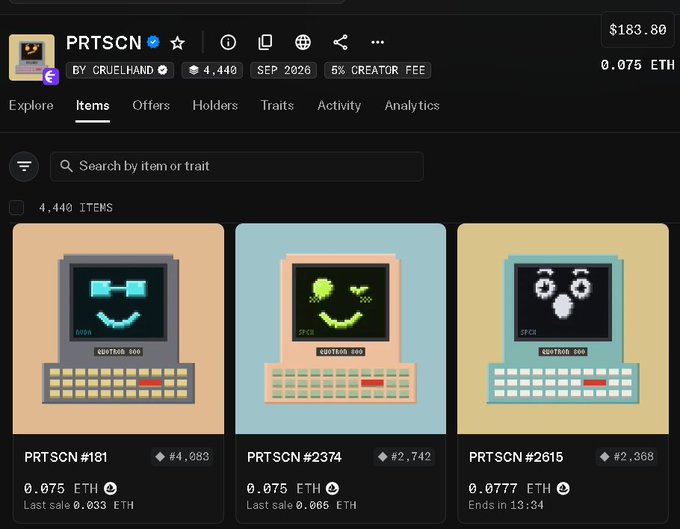Open collection info via the circled i icon
This screenshot has width=680, height=529.
pos(228,42)
